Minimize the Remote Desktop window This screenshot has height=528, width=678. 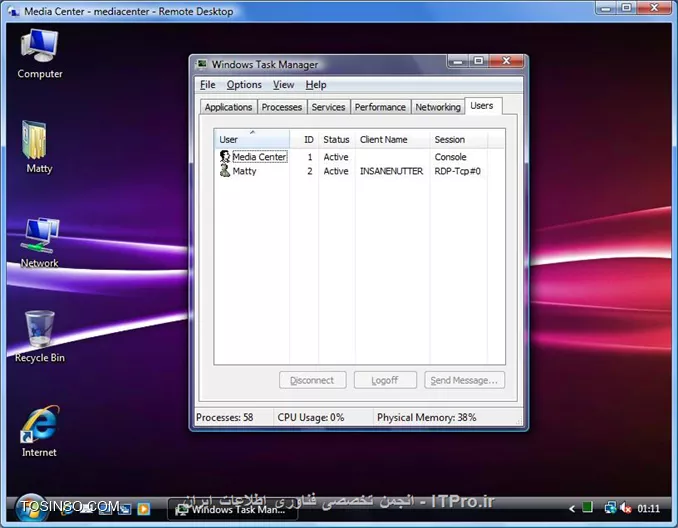click(605, 8)
